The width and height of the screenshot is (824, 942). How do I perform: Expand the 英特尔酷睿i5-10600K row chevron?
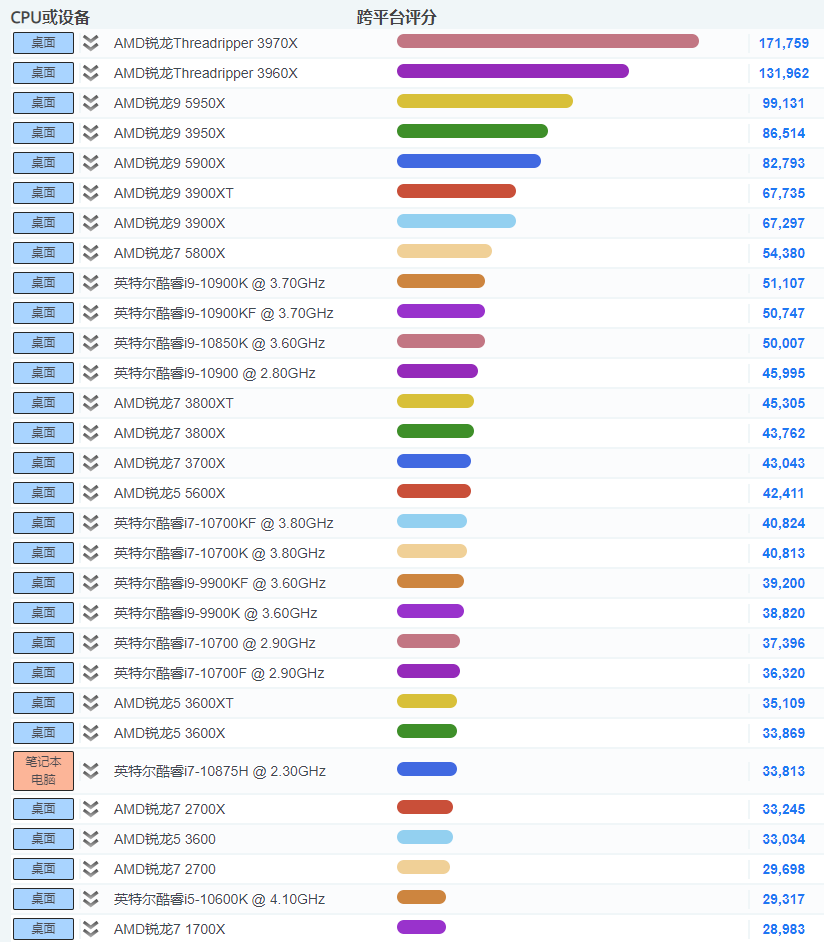[91, 899]
